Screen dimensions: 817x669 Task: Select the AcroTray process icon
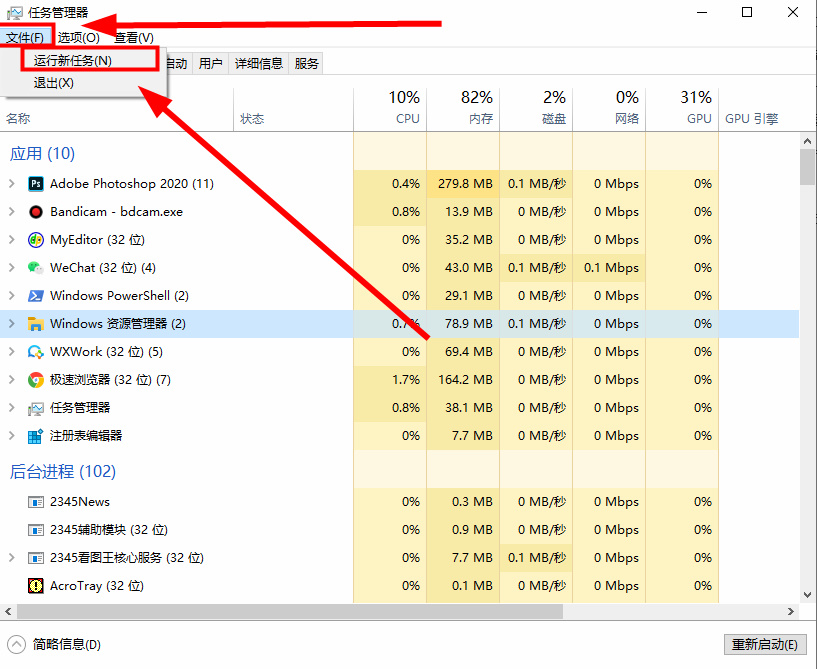[34, 585]
